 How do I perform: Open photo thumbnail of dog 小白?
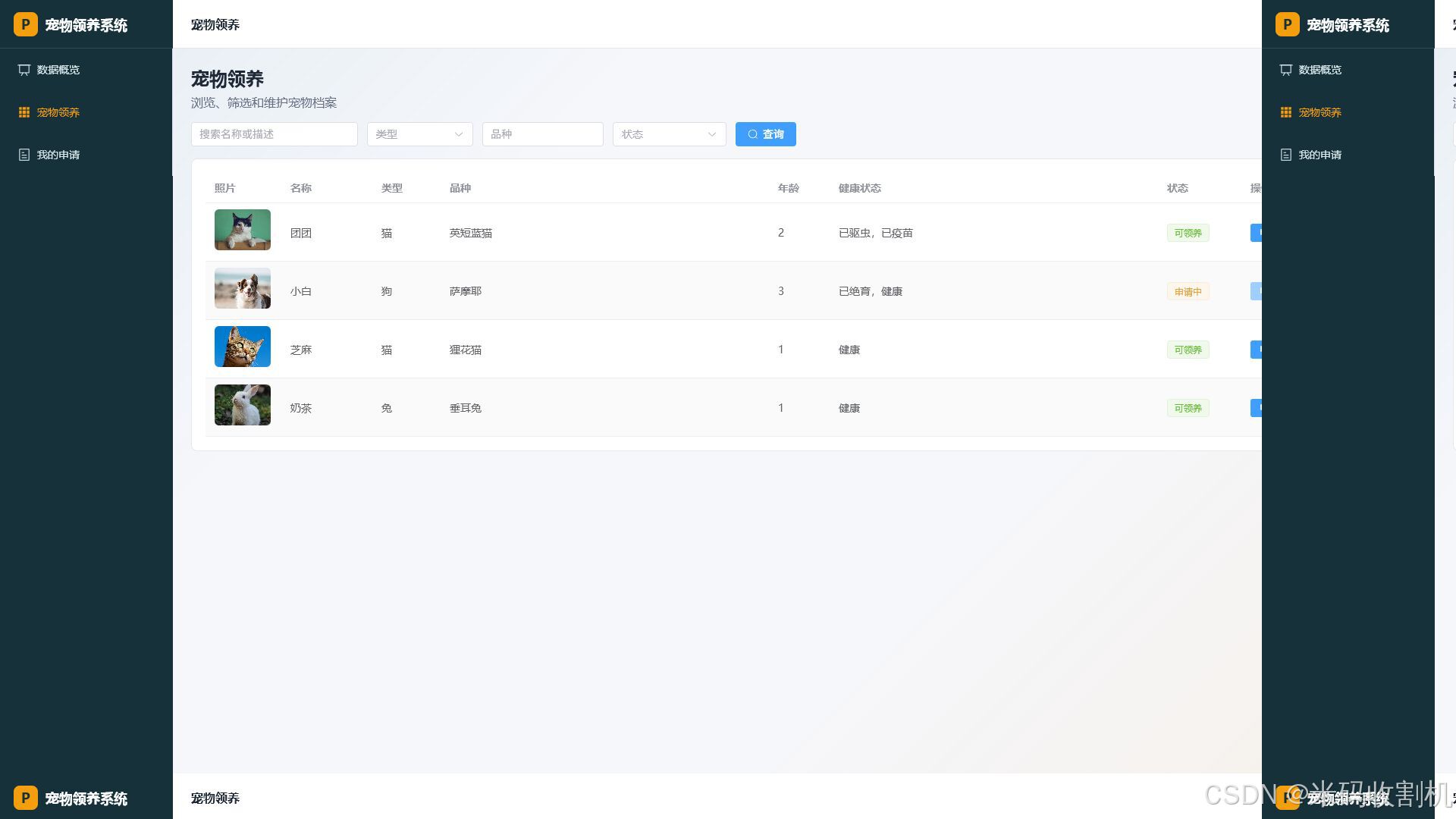click(243, 288)
